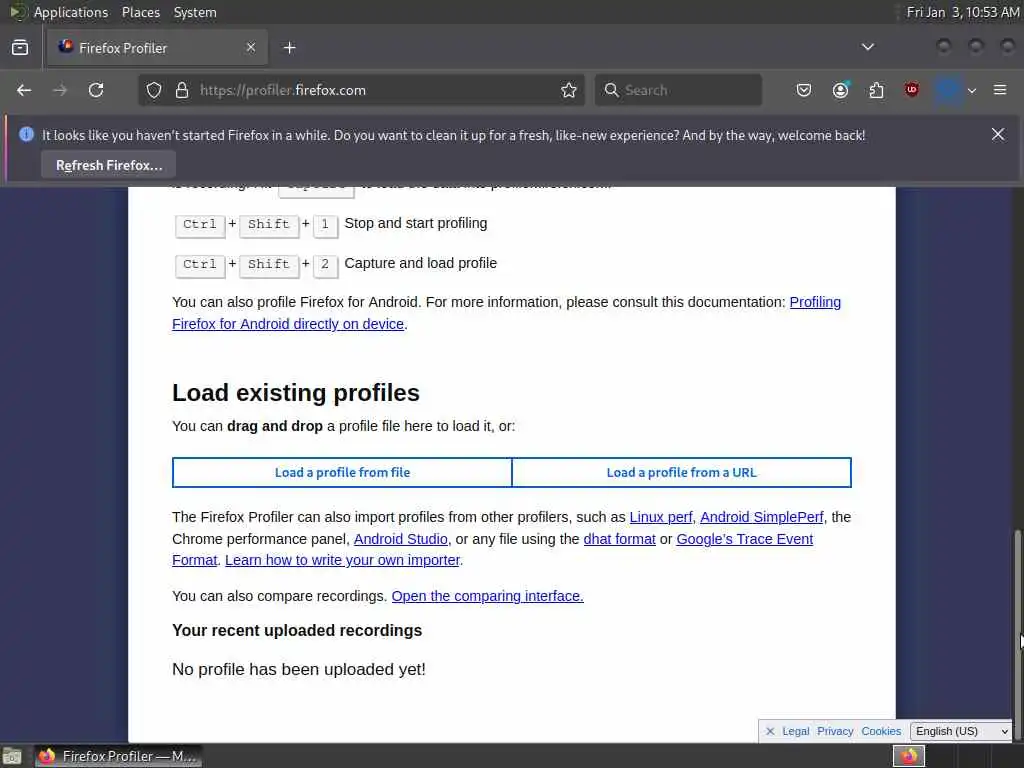Viewport: 1024px width, 768px height.
Task: Click the Capture and load profile text
Action: pyautogui.click(x=421, y=263)
